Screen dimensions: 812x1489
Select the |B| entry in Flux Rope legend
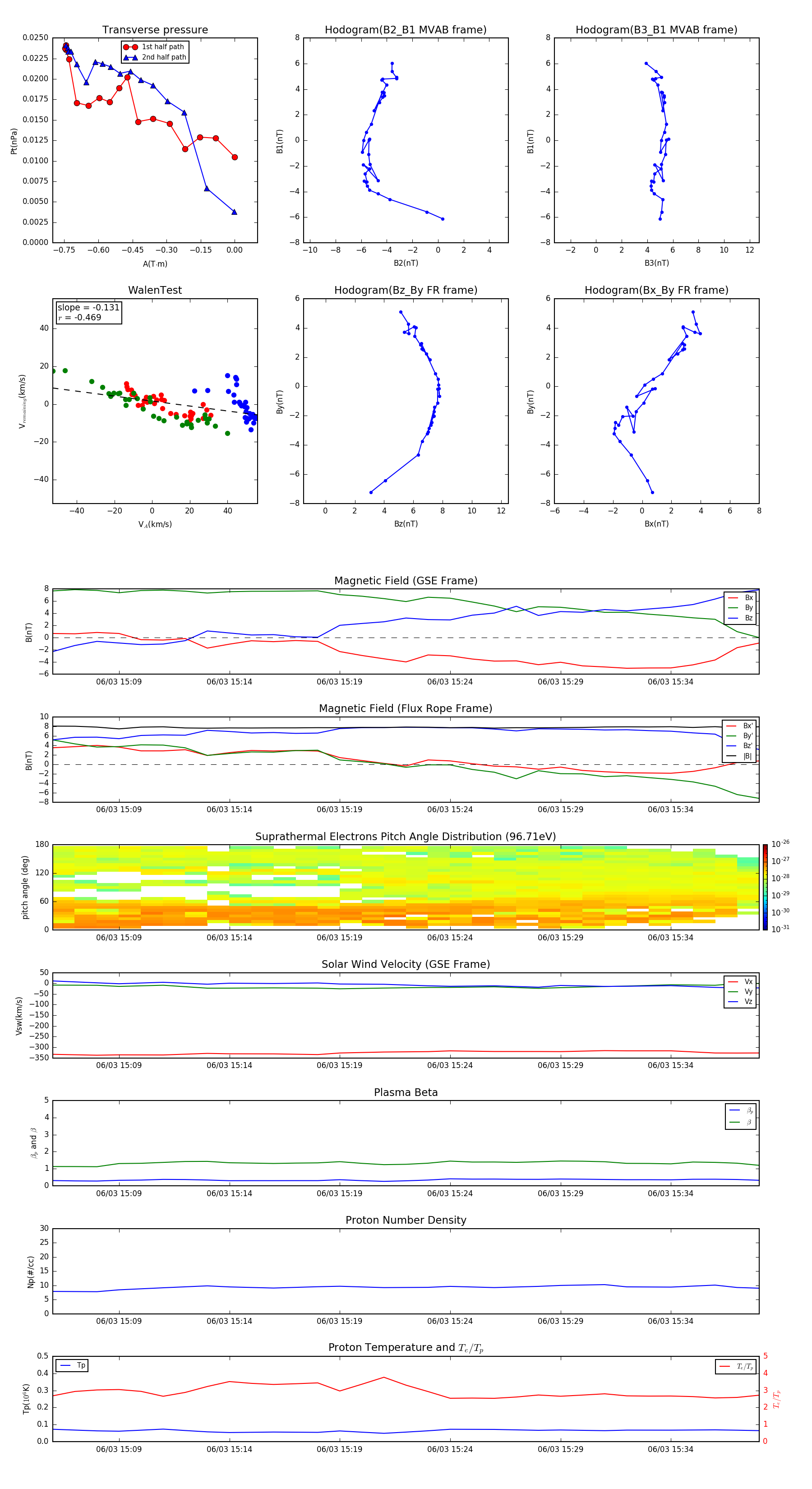click(x=740, y=756)
